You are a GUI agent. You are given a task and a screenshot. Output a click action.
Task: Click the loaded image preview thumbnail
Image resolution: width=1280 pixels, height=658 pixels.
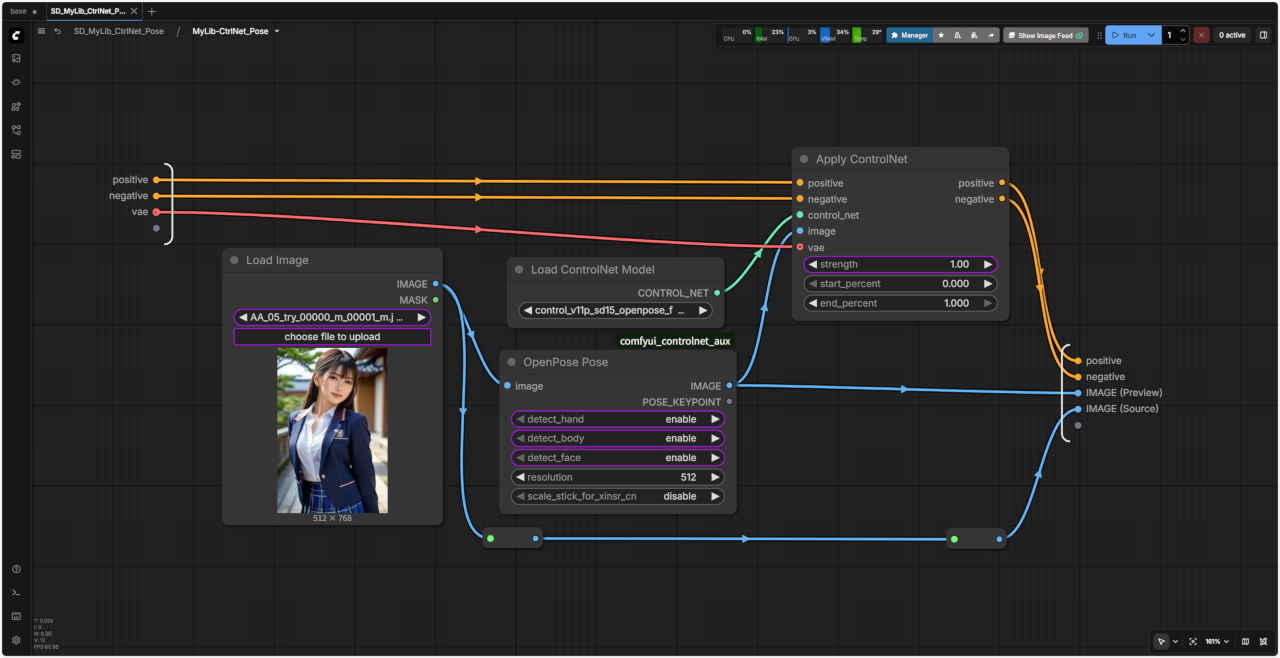tap(332, 430)
